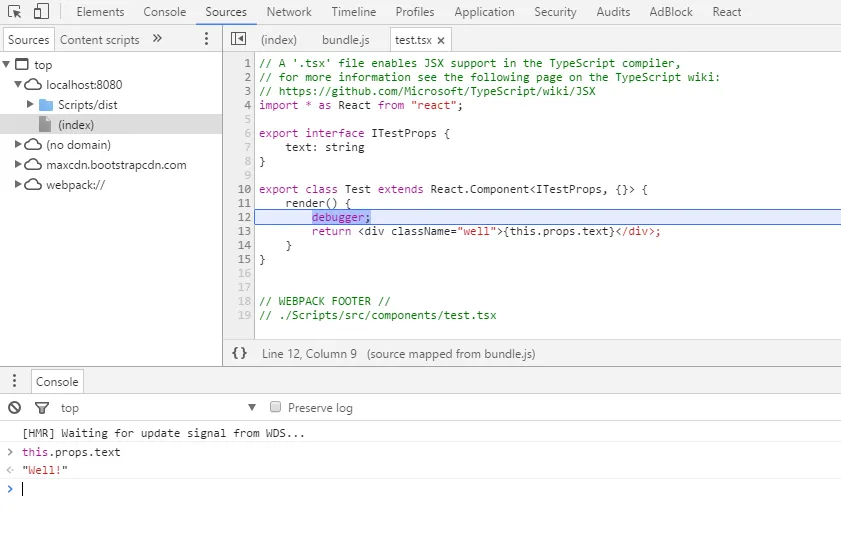Click the Line 12, Column 9 status
Viewport: 841px width, 533px height.
[309, 354]
